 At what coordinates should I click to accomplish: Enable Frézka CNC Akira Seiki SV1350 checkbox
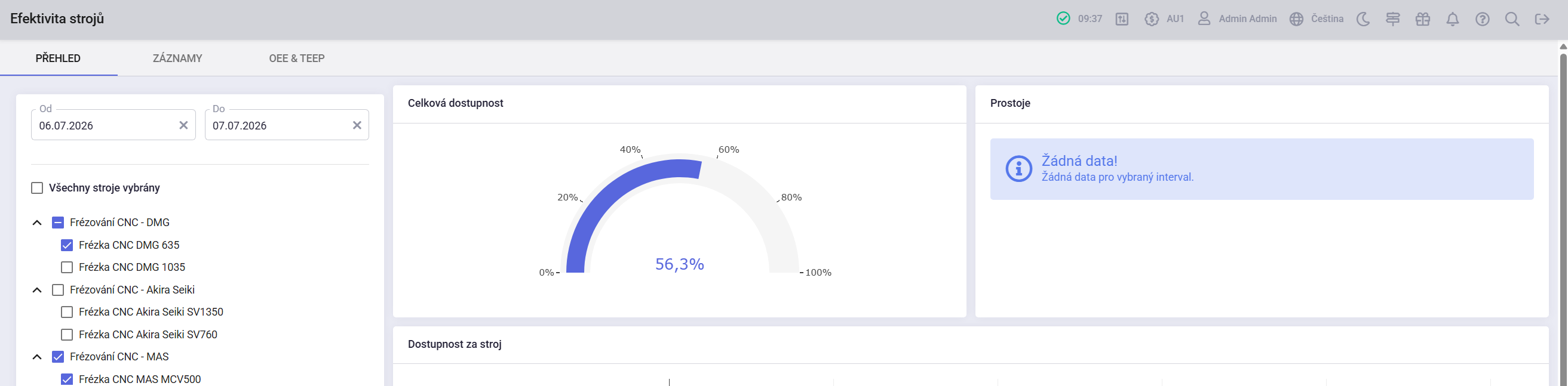(x=67, y=312)
